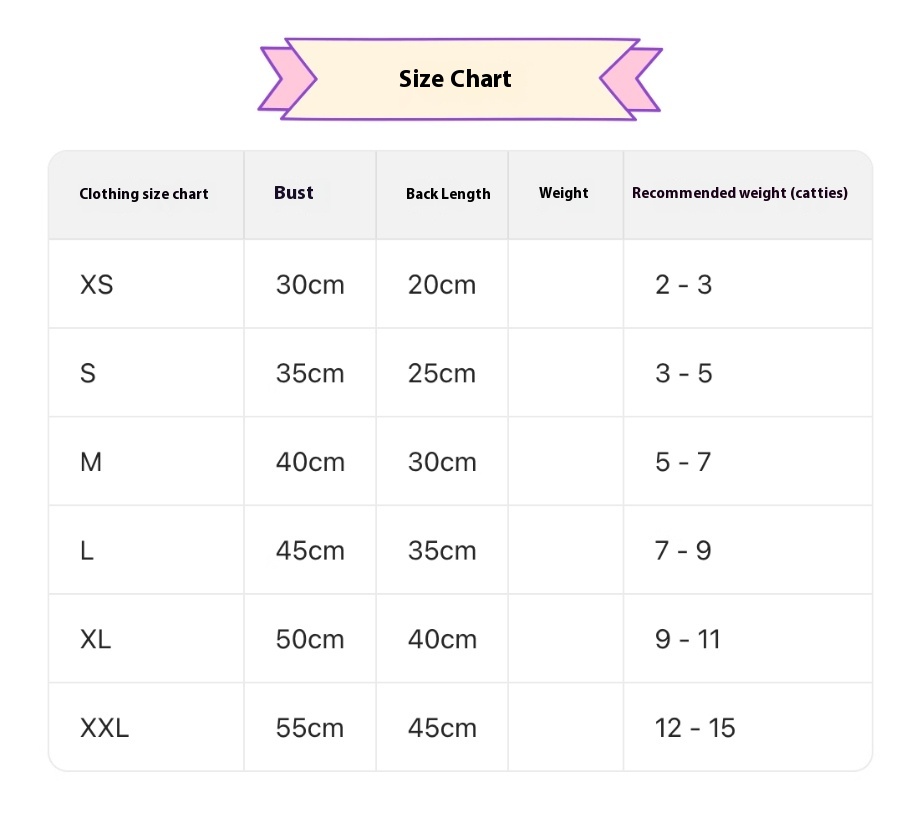This screenshot has width=898, height=816.
Task: Click the 9 - 11 weight range
Action: pos(688,639)
